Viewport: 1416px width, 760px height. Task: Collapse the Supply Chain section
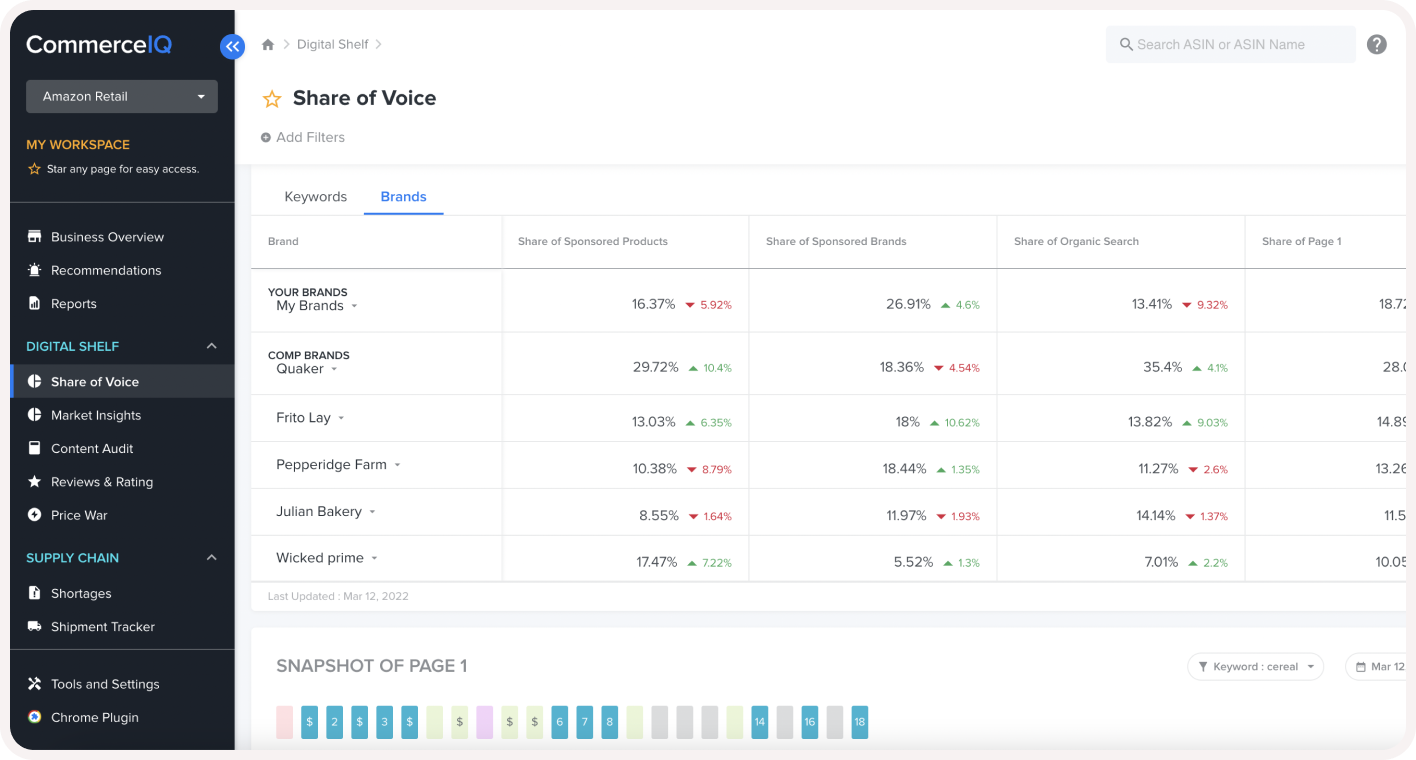click(211, 558)
